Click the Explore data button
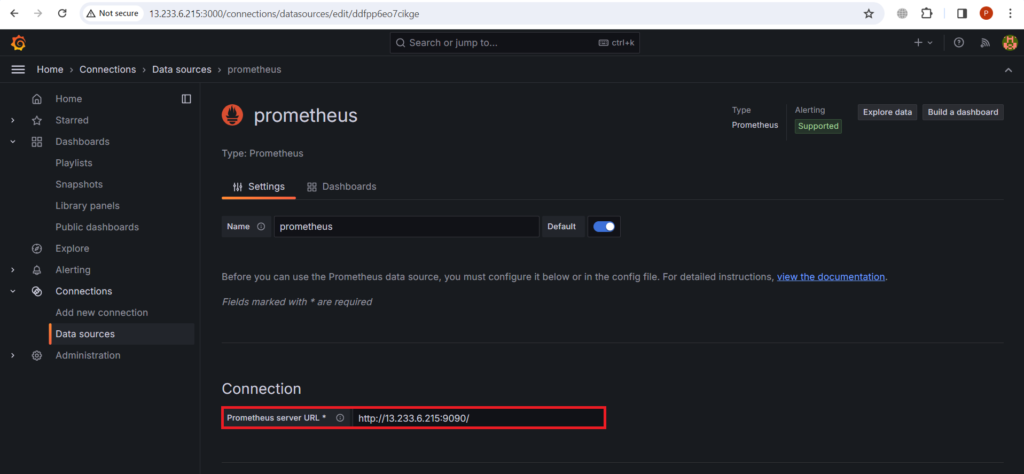Viewport: 1024px width, 474px height. [x=888, y=112]
